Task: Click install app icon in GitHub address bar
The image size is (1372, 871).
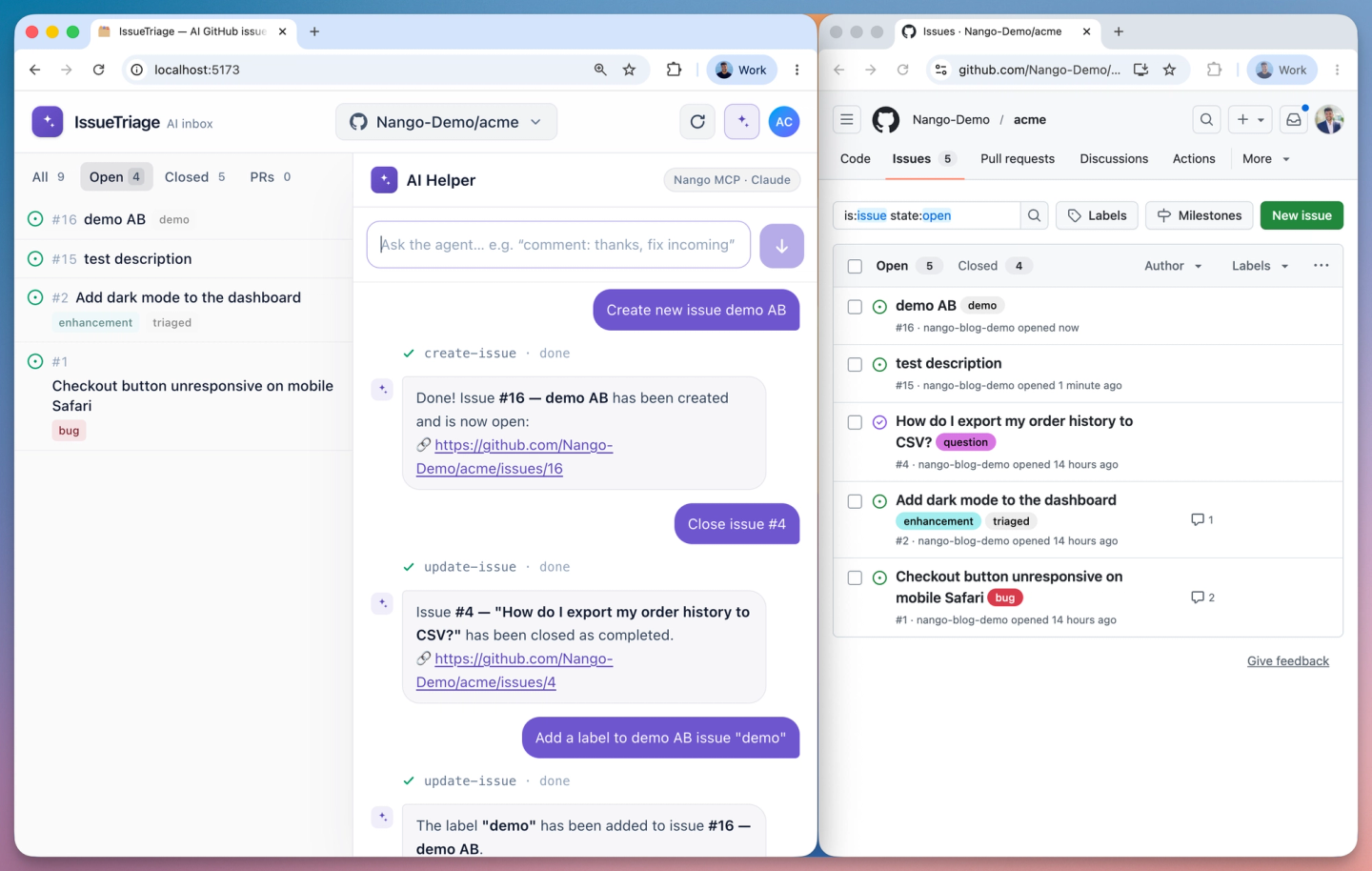Action: 1140,70
